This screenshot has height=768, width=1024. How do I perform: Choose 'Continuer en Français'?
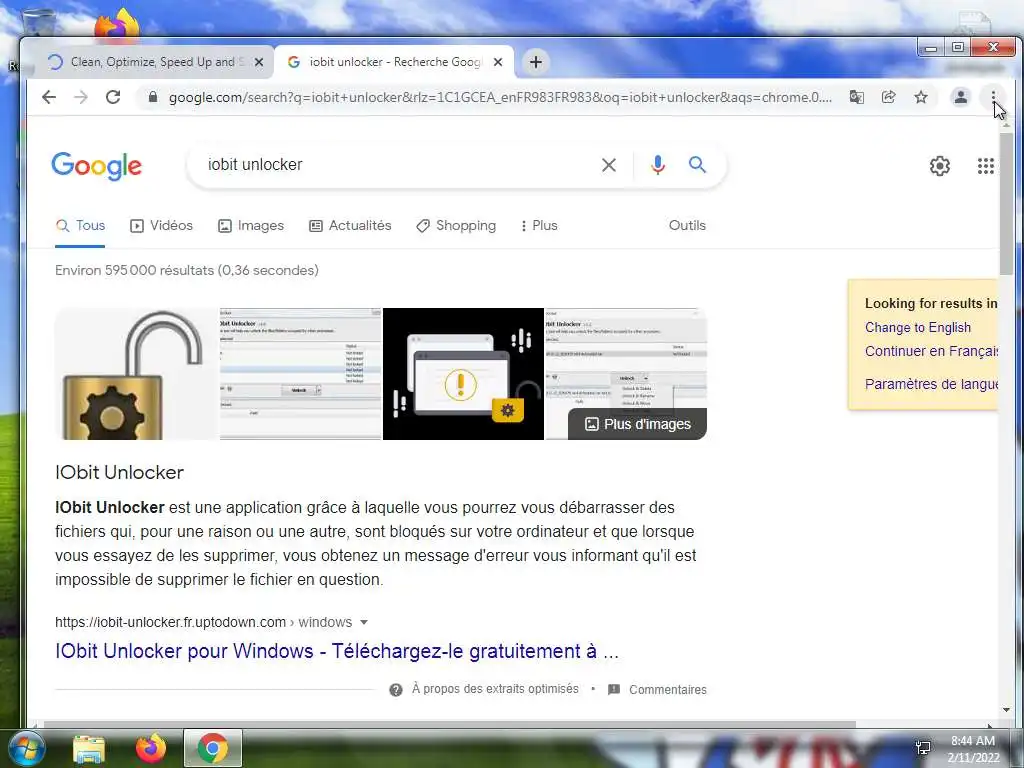(931, 351)
